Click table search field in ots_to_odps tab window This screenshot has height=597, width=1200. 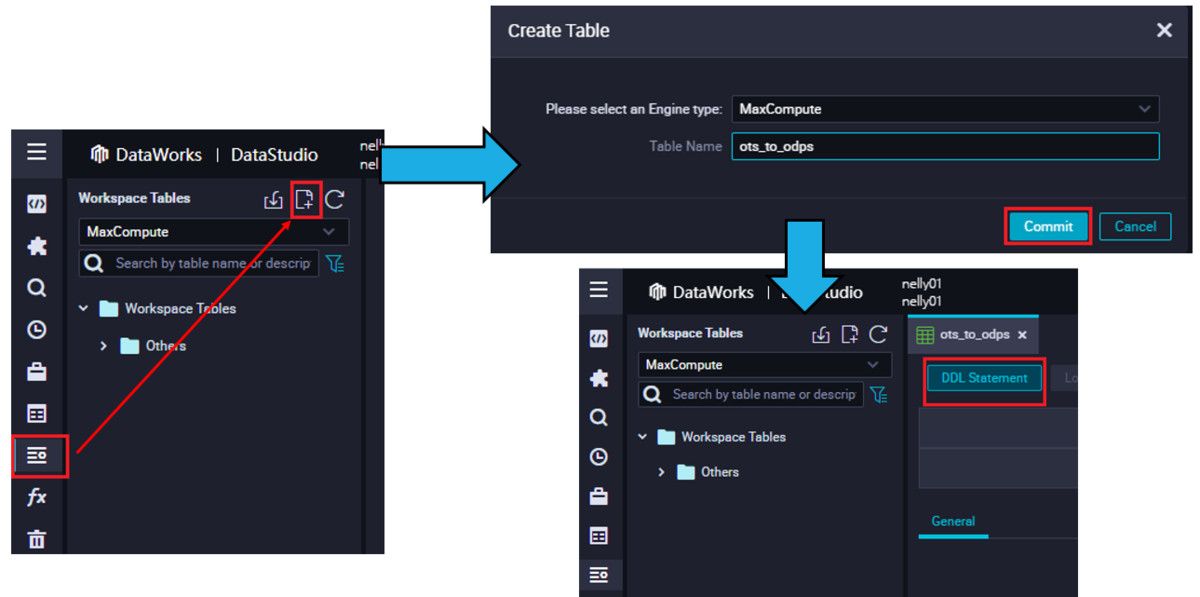(751, 394)
